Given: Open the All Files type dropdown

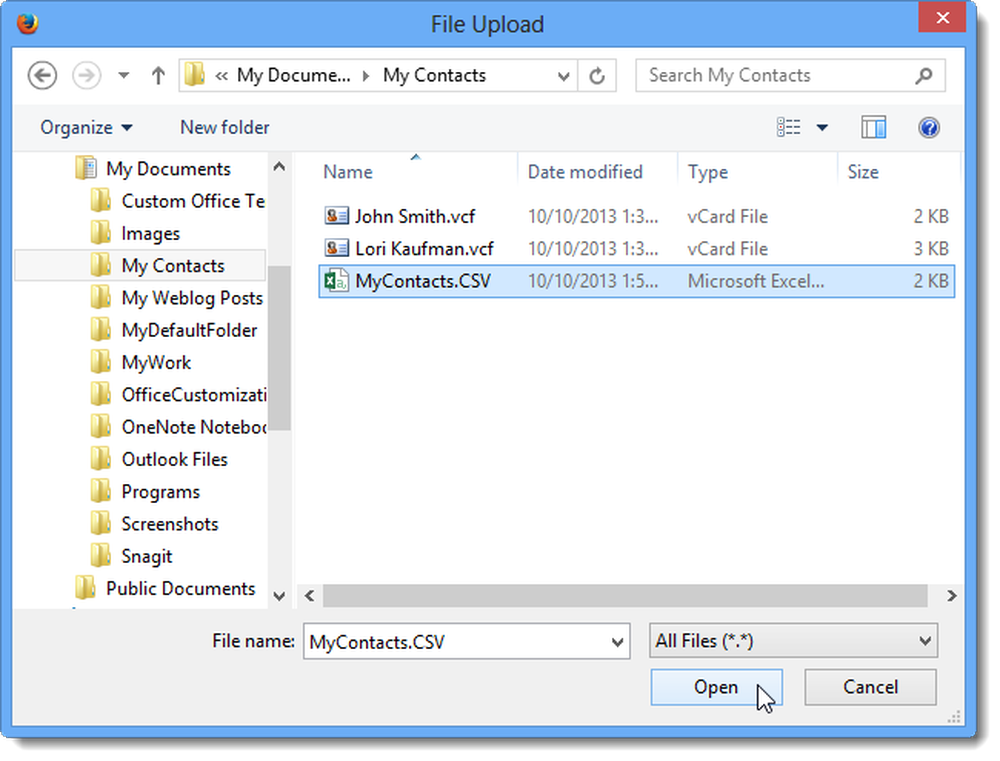Looking at the screenshot, I should 793,640.
